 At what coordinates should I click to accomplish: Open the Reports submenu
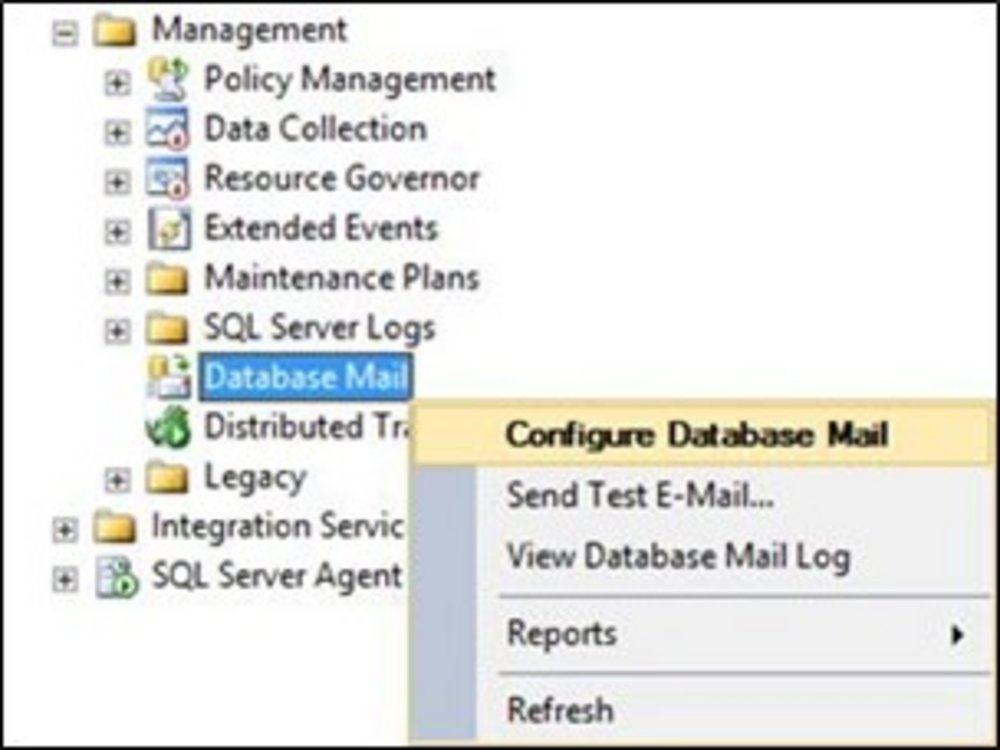(x=562, y=633)
